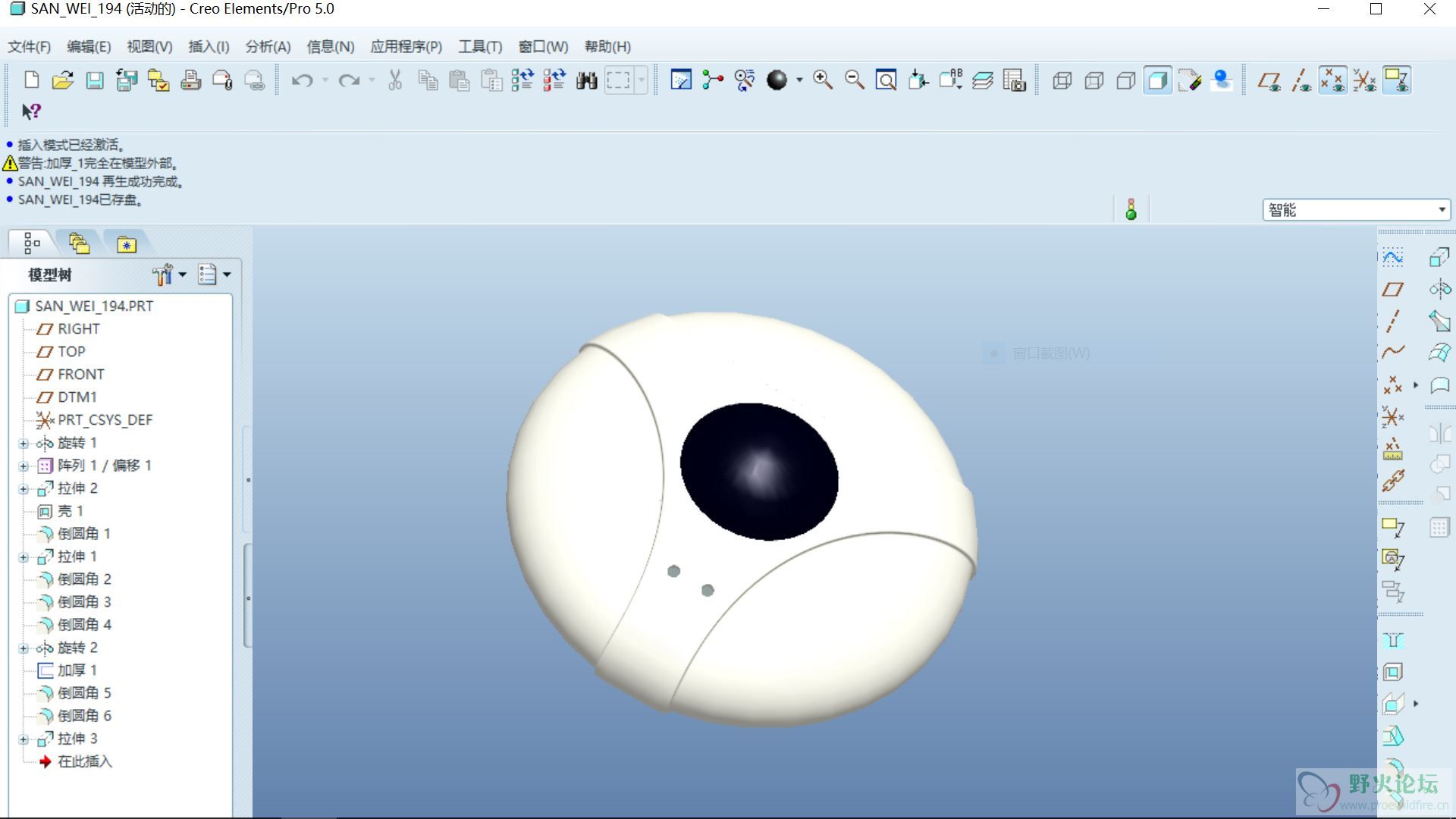Toggle datum points display
The height and width of the screenshot is (819, 1456).
[x=1332, y=80]
